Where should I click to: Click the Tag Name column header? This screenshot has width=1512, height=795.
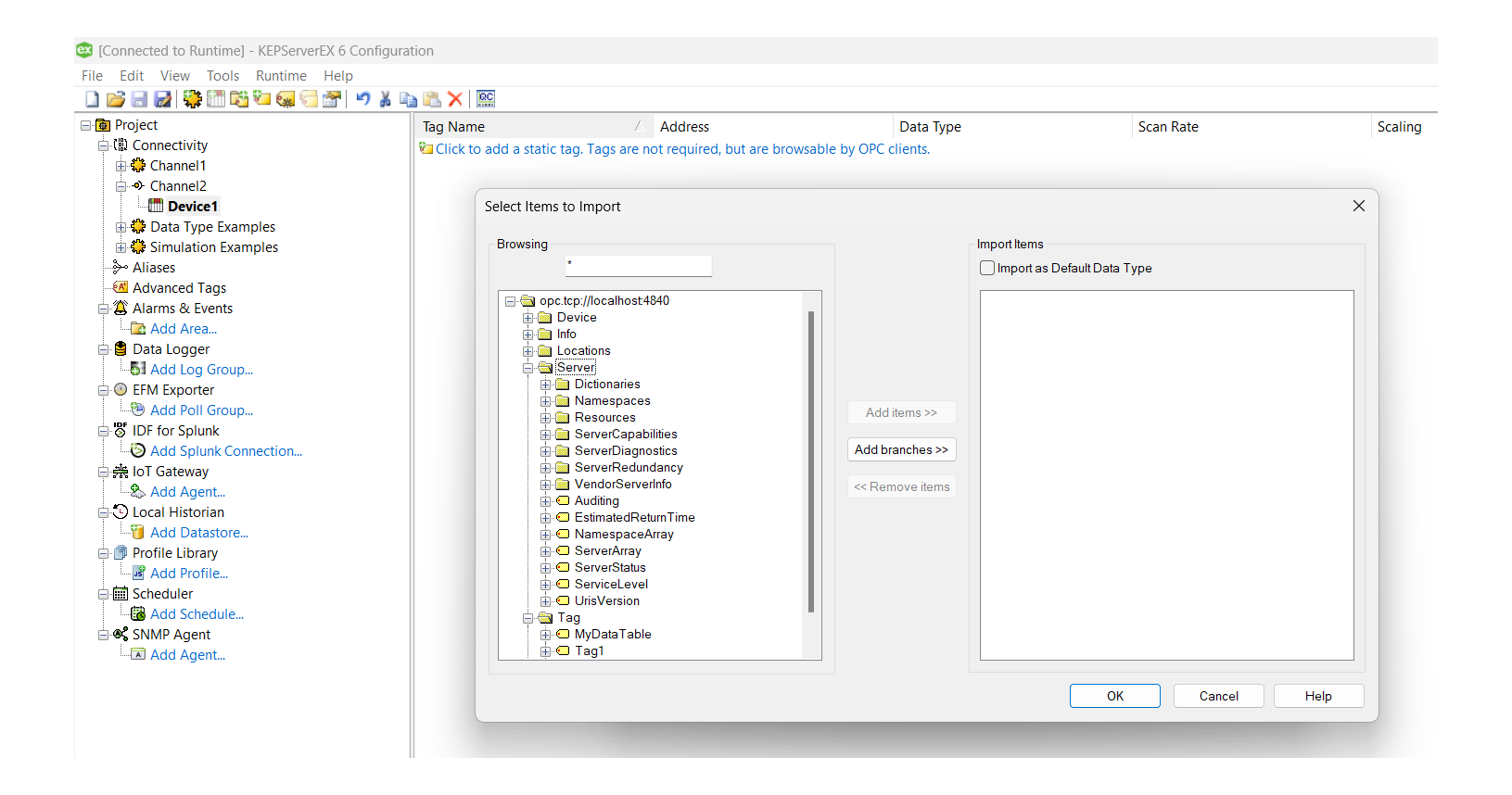click(x=534, y=127)
